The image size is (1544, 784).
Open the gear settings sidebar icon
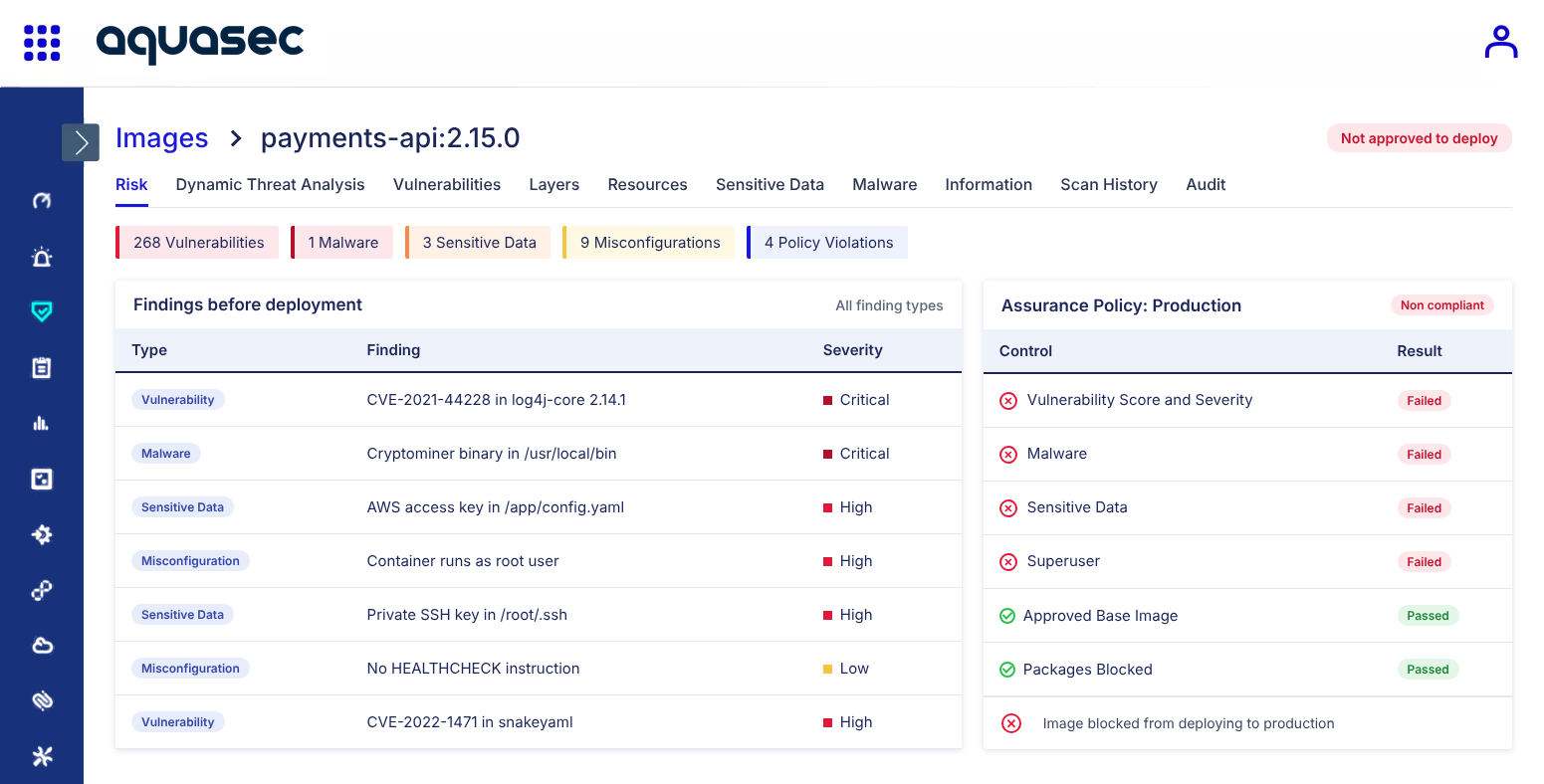(42, 535)
